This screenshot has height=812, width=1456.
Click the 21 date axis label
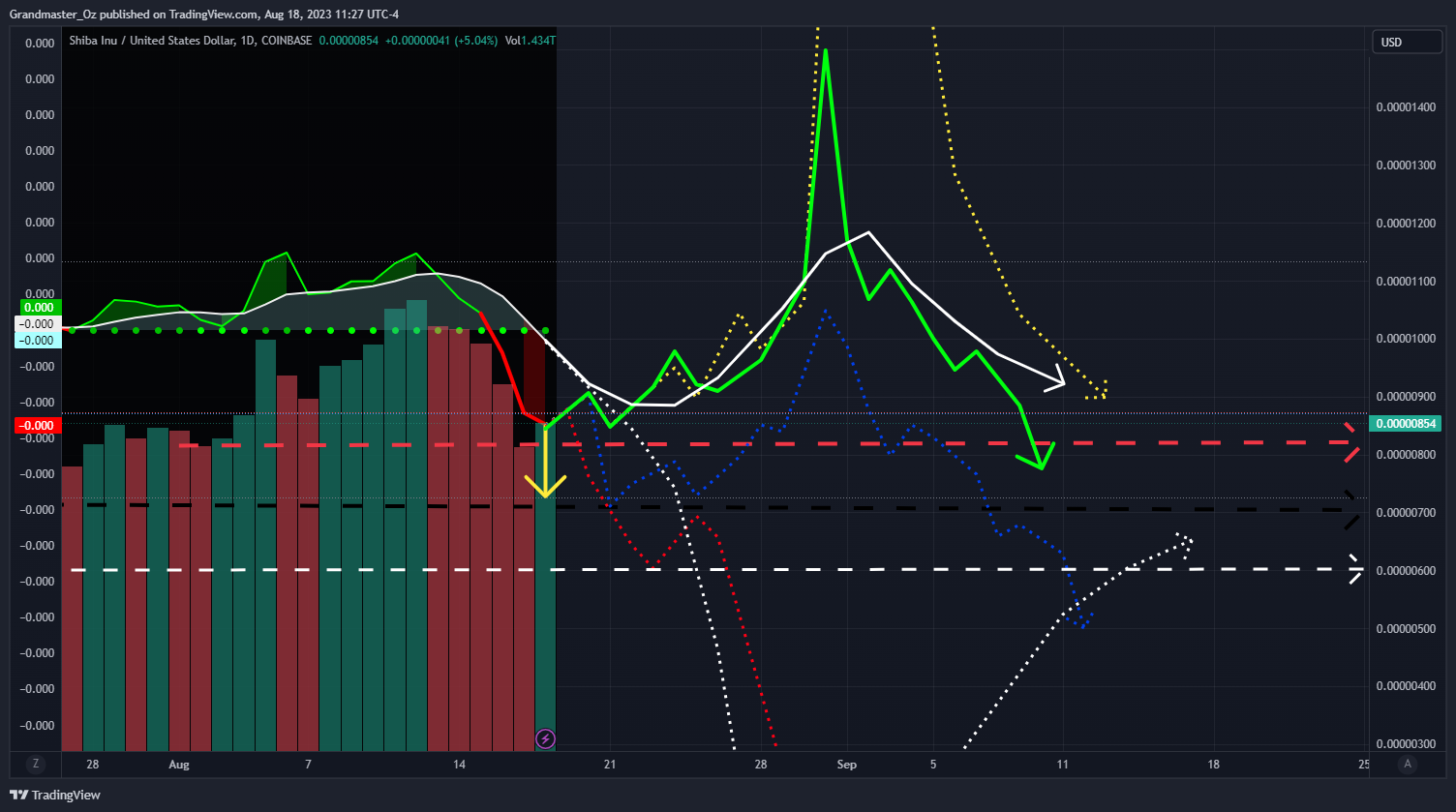610,765
